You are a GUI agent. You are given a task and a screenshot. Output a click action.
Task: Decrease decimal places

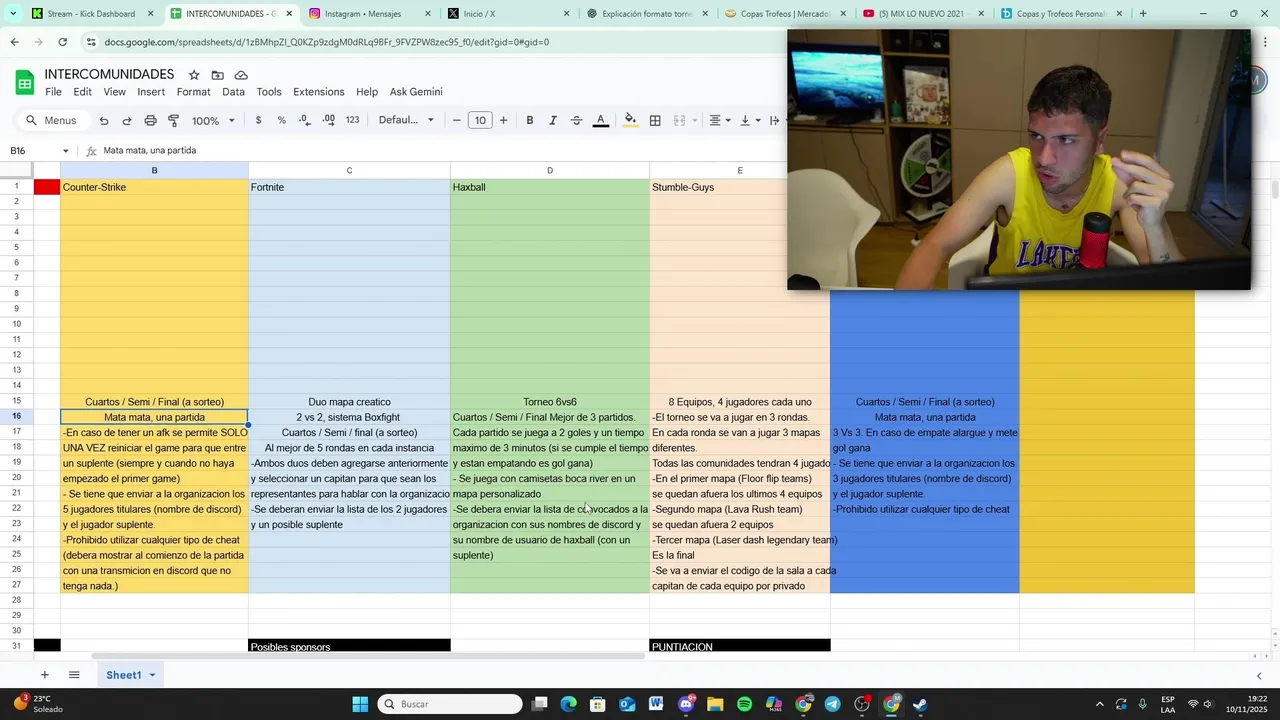(x=305, y=120)
